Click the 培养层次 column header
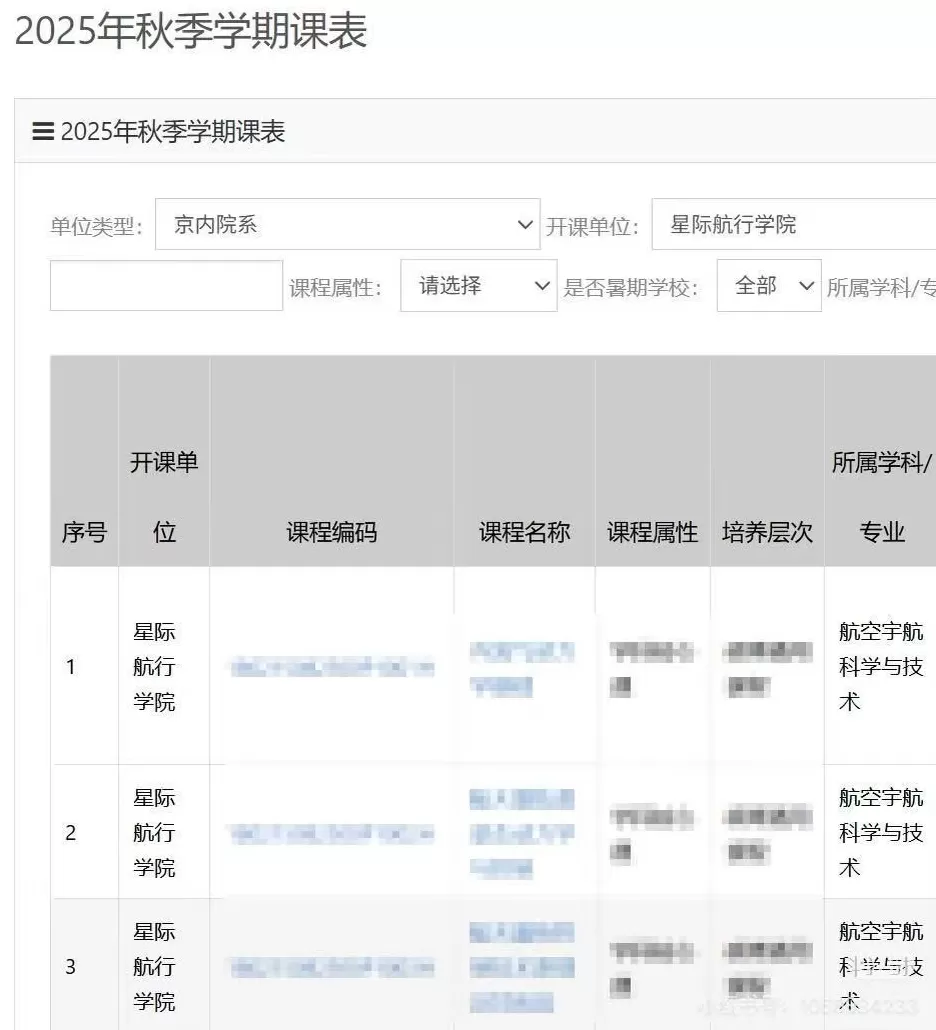This screenshot has height=1030, width=936. point(766,532)
